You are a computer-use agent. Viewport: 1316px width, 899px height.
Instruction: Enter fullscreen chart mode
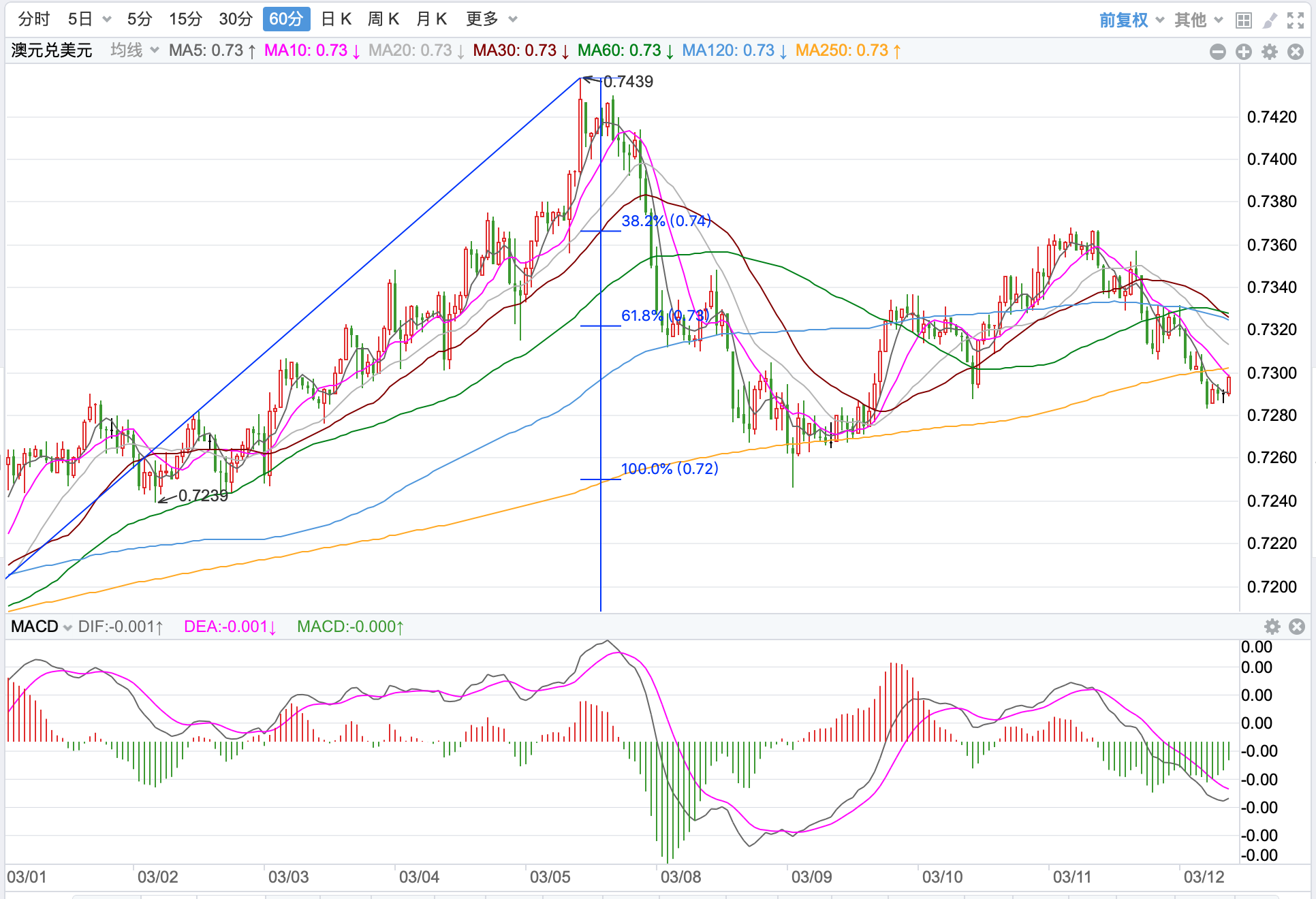tap(1296, 20)
